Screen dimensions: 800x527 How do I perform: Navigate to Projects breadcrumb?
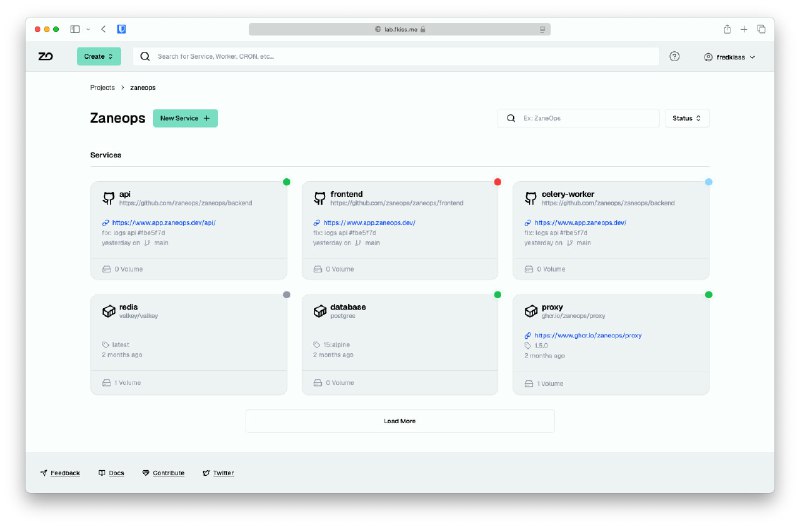coord(102,88)
